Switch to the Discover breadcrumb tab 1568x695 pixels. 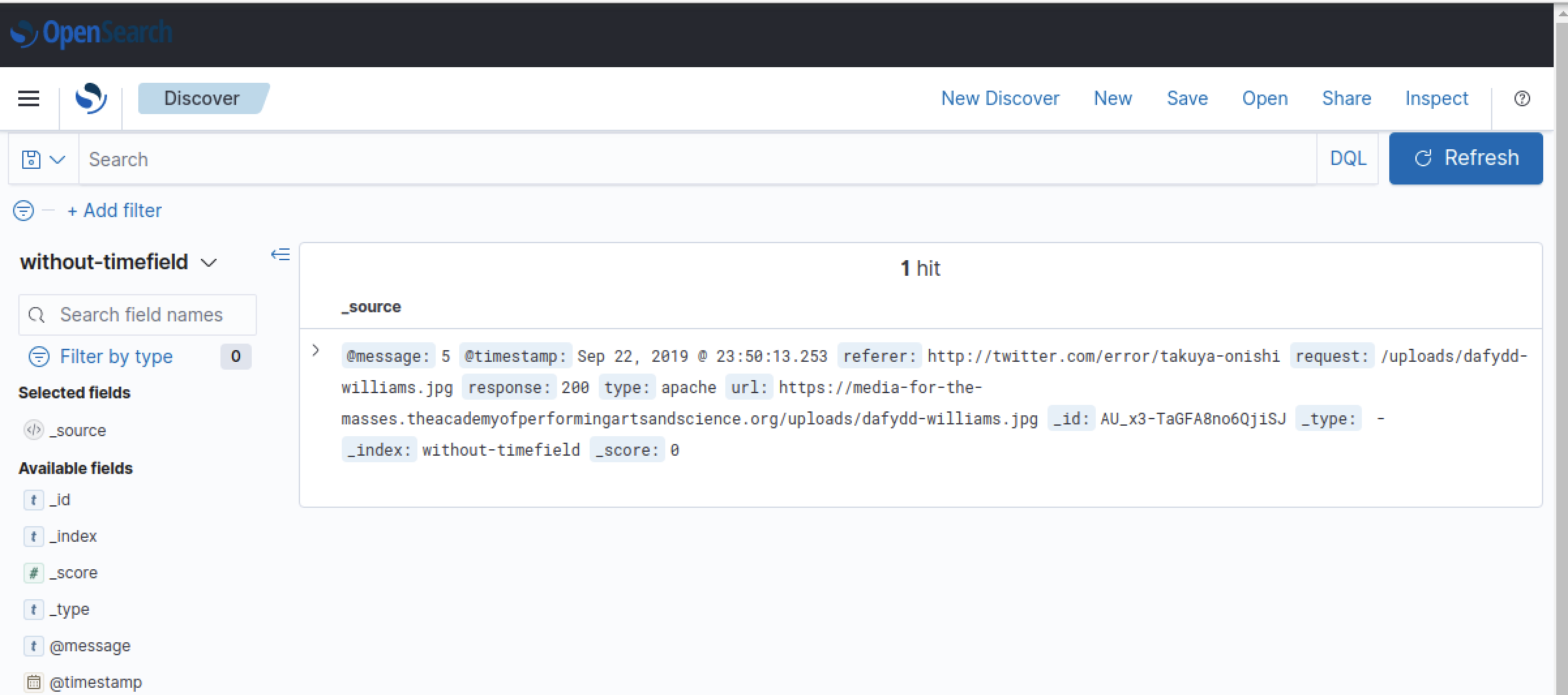[202, 98]
